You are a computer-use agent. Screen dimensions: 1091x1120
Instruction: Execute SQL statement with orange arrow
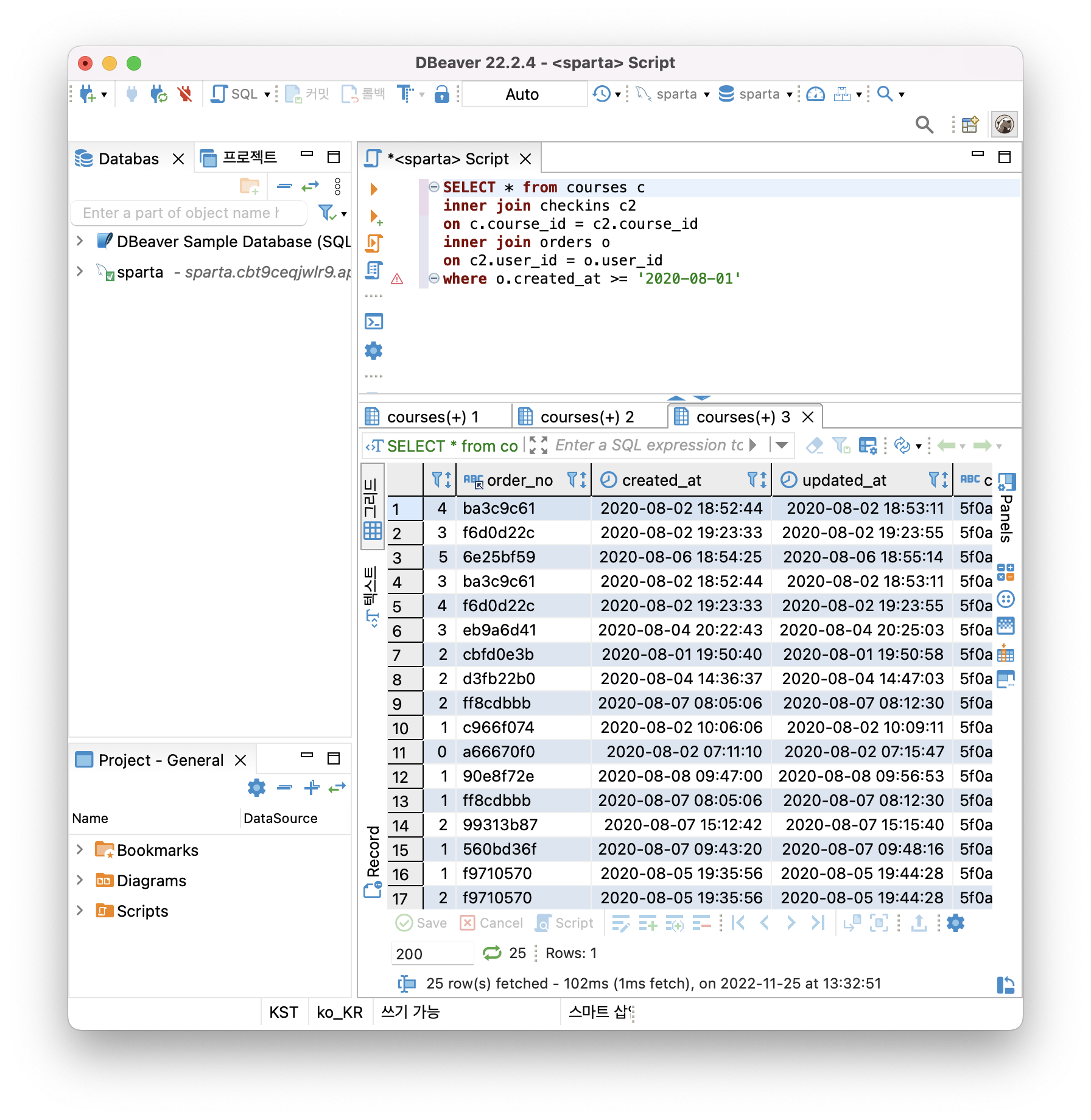374,189
